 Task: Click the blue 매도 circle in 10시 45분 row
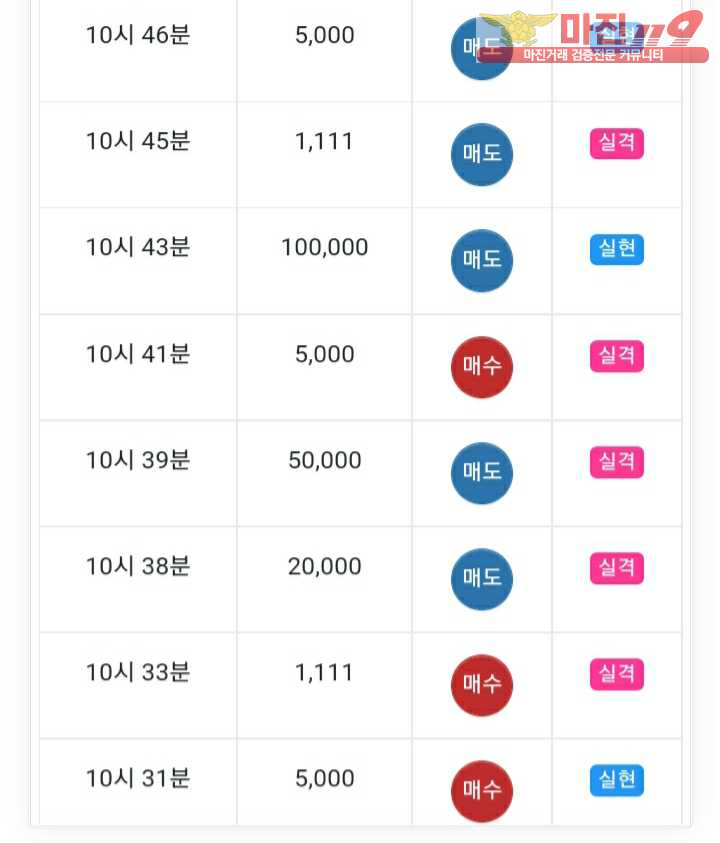(481, 154)
